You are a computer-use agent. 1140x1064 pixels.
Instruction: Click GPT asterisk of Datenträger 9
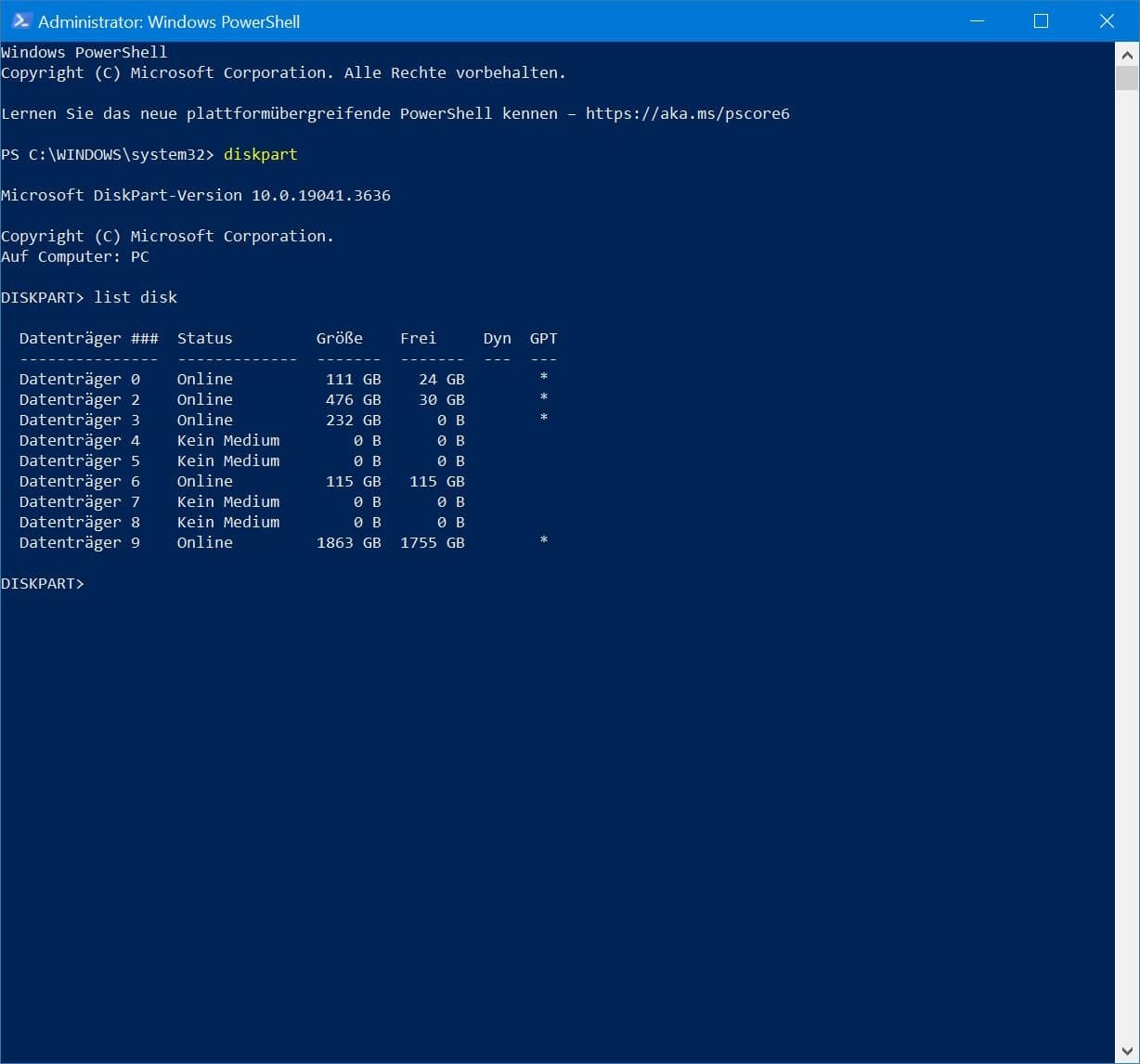coord(544,539)
